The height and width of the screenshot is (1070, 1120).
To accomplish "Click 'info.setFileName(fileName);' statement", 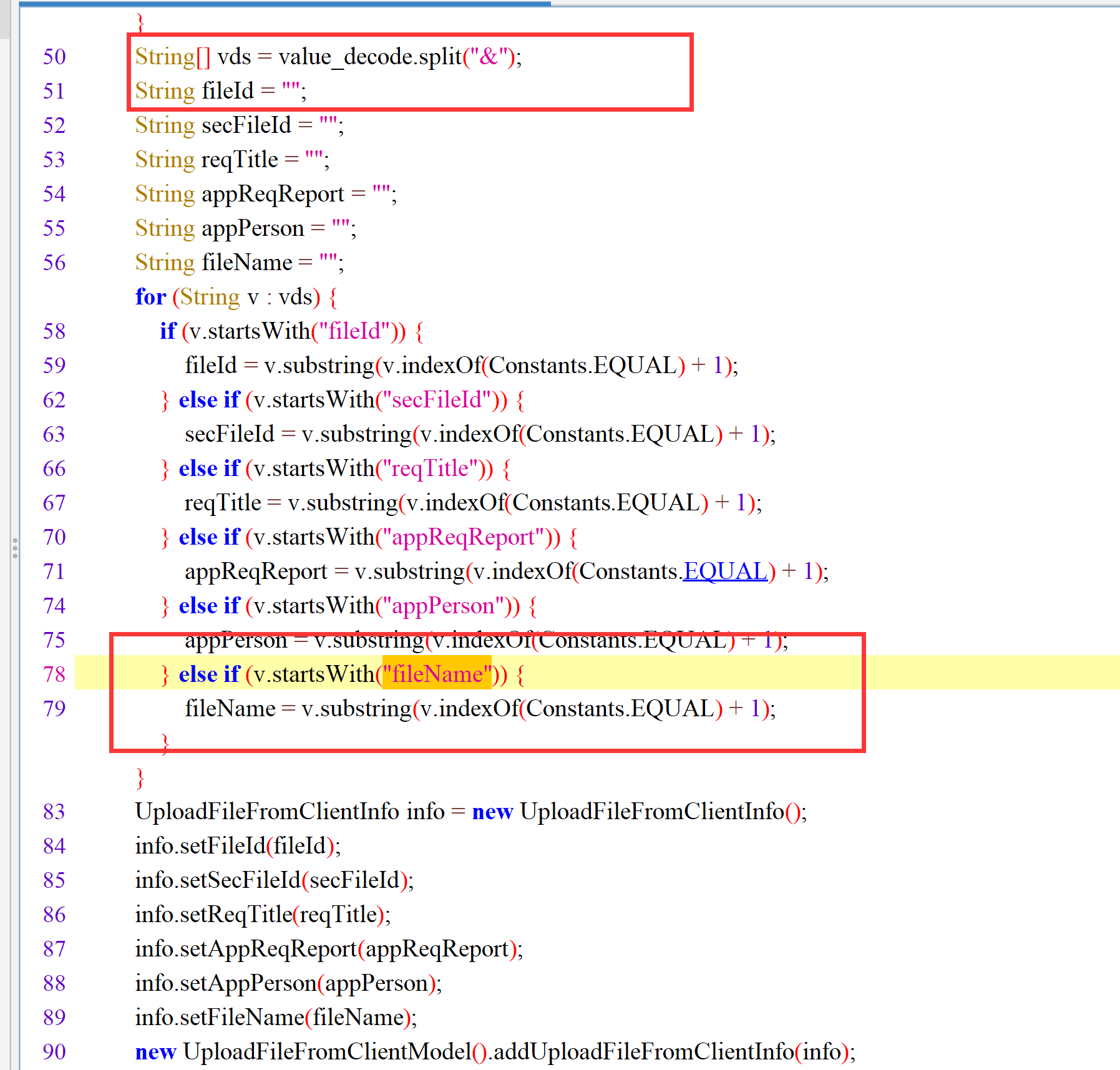I will pyautogui.click(x=276, y=1018).
